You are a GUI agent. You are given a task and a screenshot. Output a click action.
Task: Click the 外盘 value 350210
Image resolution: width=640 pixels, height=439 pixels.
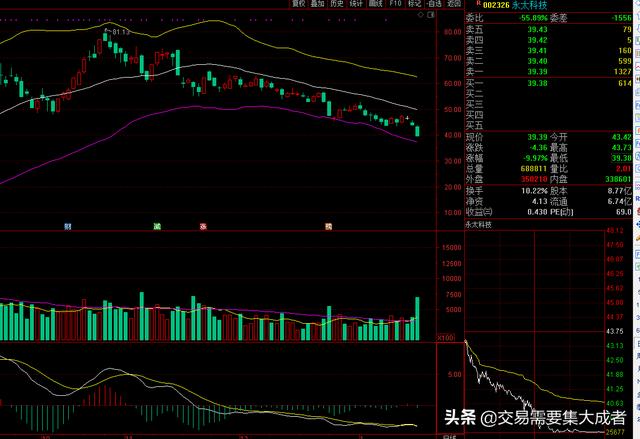point(534,180)
